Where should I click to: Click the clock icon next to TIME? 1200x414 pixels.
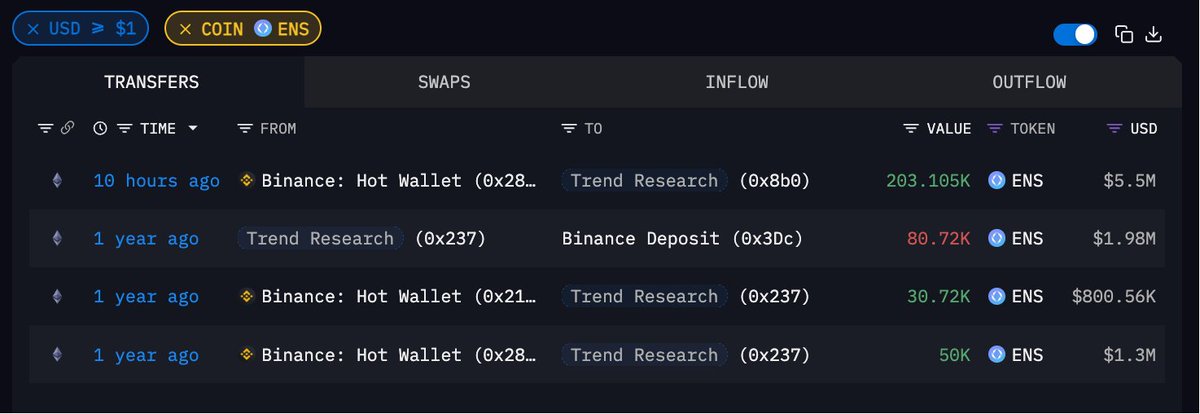(x=100, y=128)
